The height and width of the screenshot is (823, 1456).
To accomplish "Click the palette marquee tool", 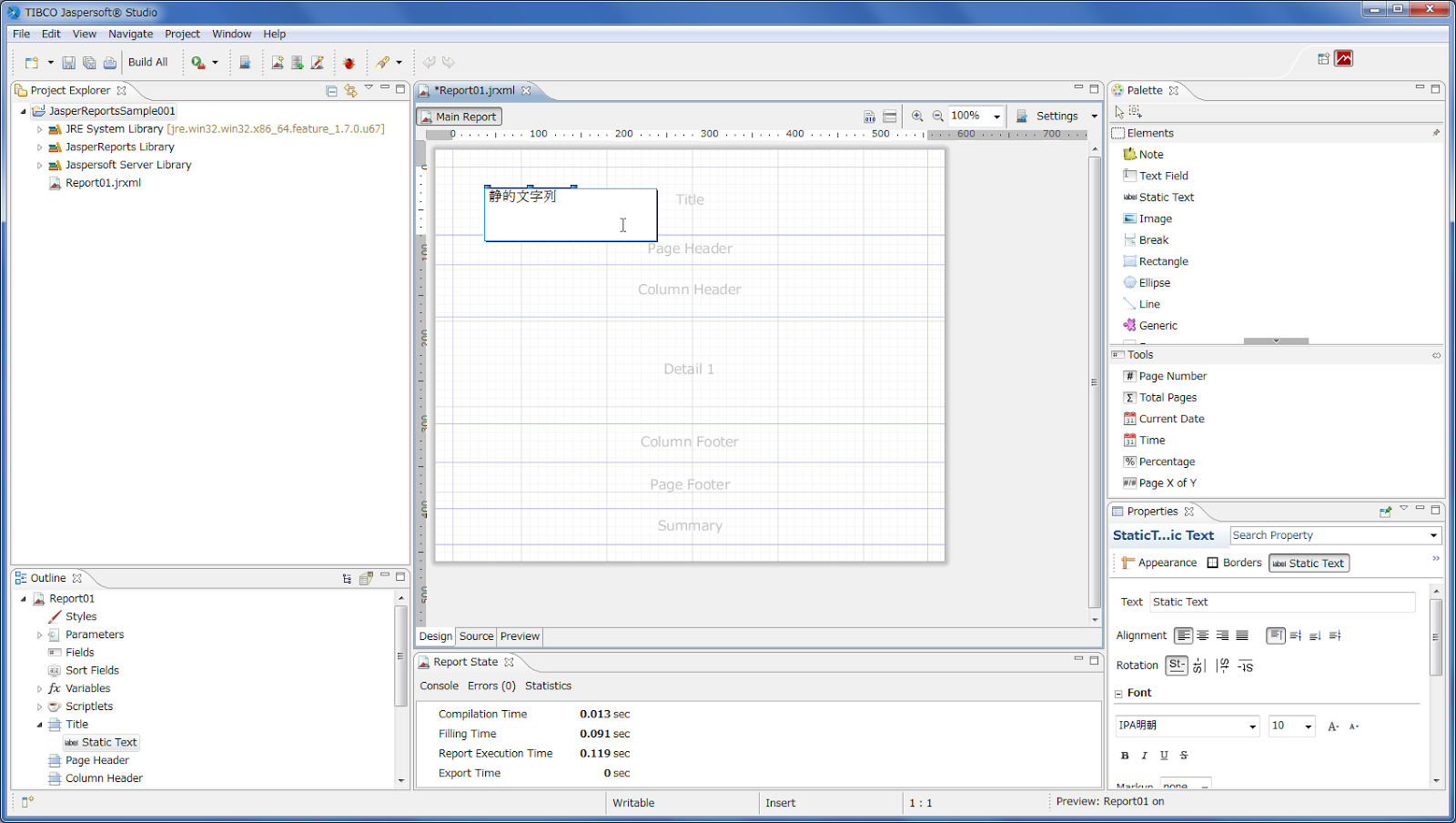I will (x=1135, y=111).
